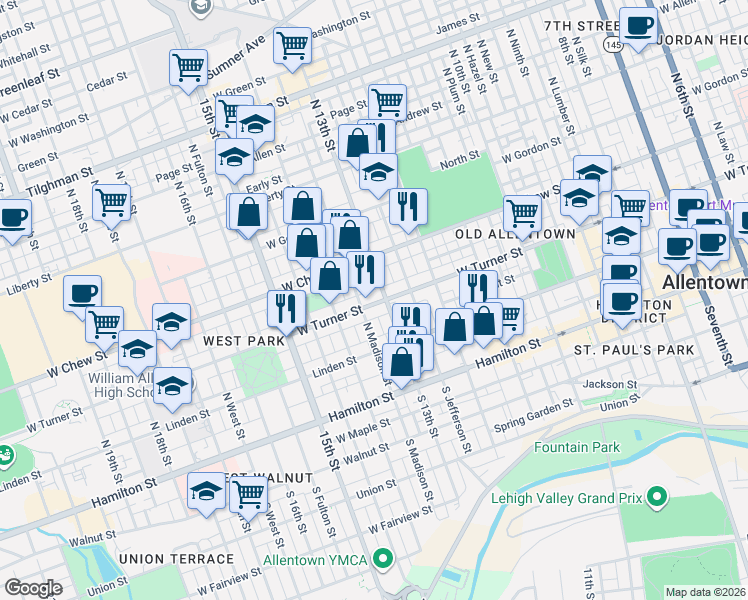This screenshot has height=600, width=748.
Task: Open the graduation cap marker above W Gordon St arrow
Action: [x=592, y=173]
